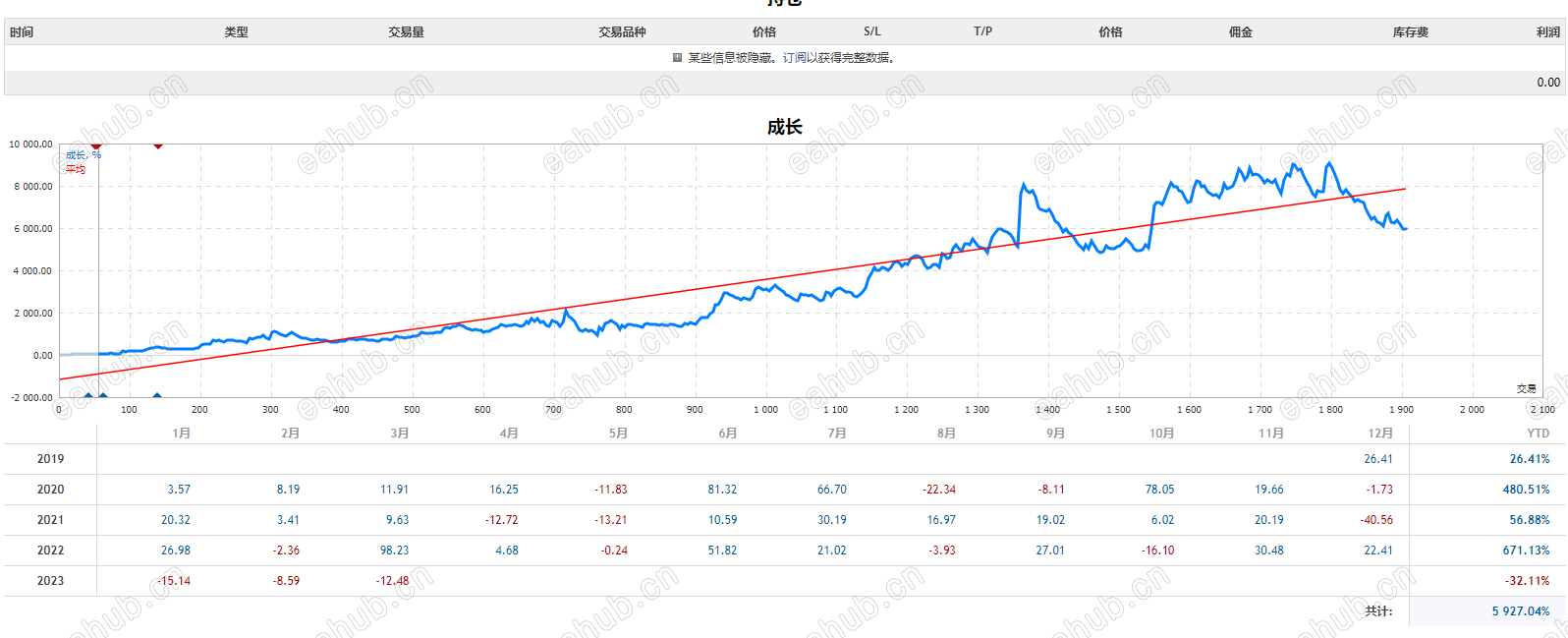The image size is (1568, 638).
Task: Click the 5 927.04% total value
Action: [x=1521, y=611]
